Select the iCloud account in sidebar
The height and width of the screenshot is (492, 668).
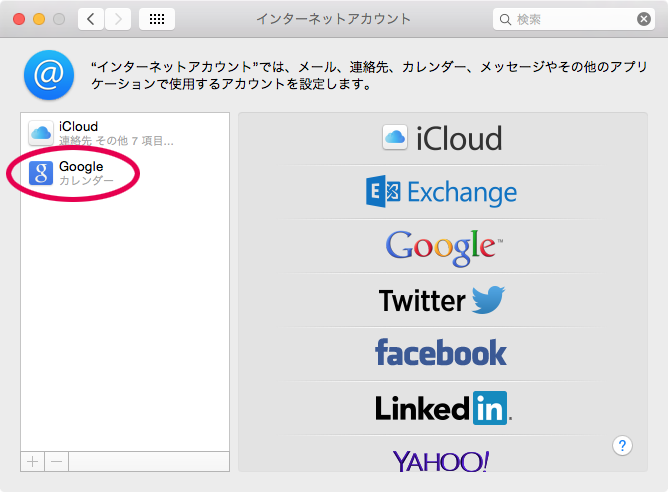[x=125, y=133]
